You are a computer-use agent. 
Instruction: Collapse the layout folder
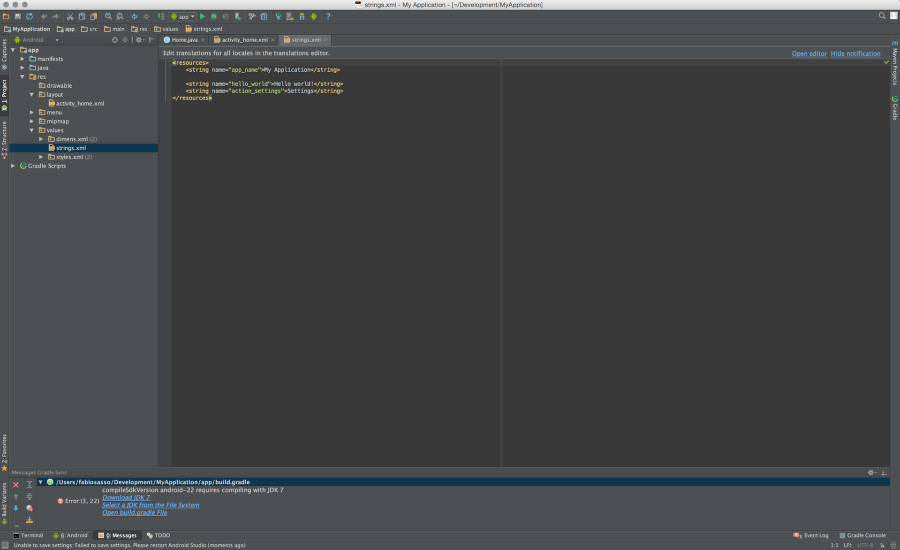[x=32, y=95]
